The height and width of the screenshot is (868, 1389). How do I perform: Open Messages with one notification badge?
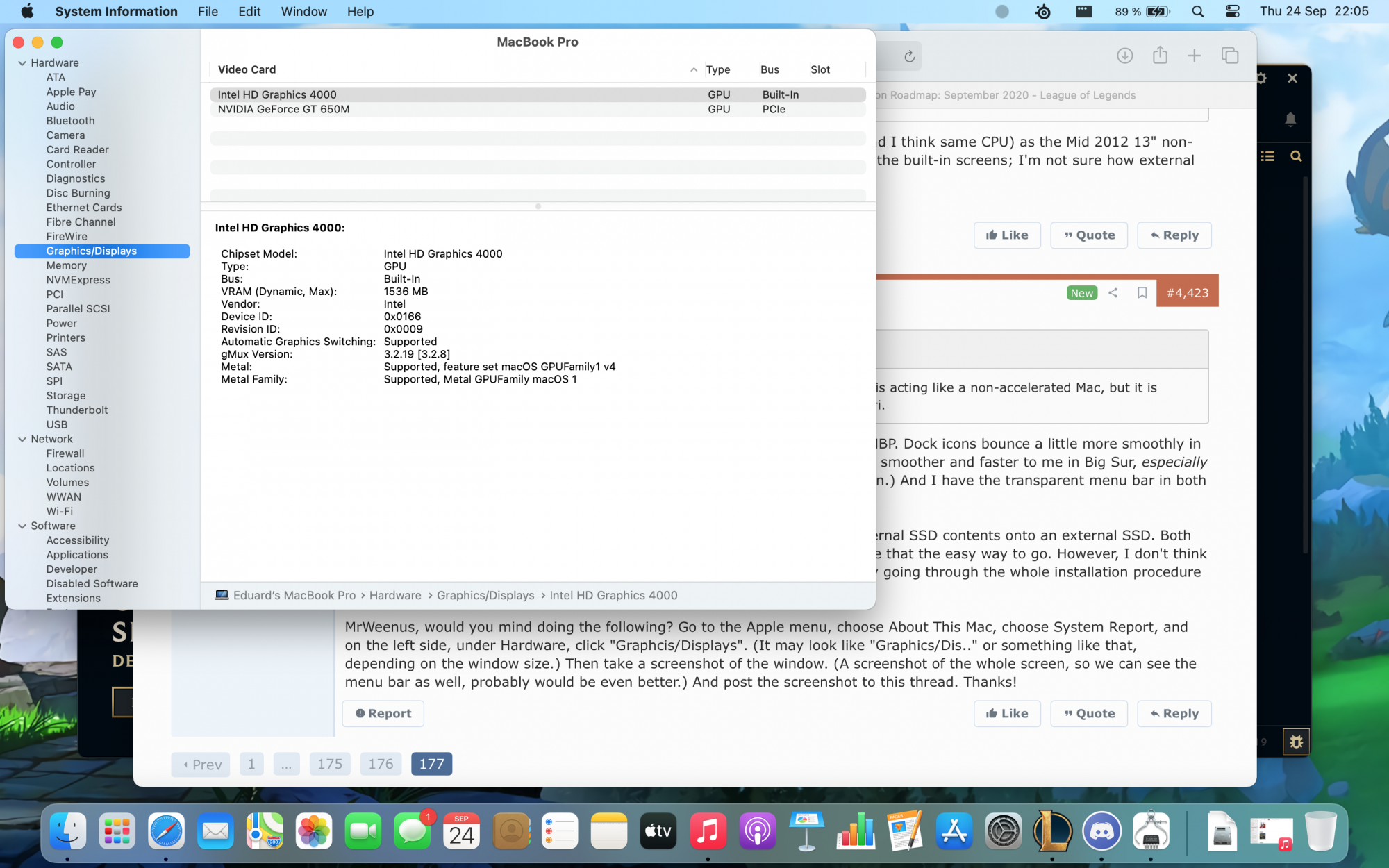point(413,831)
